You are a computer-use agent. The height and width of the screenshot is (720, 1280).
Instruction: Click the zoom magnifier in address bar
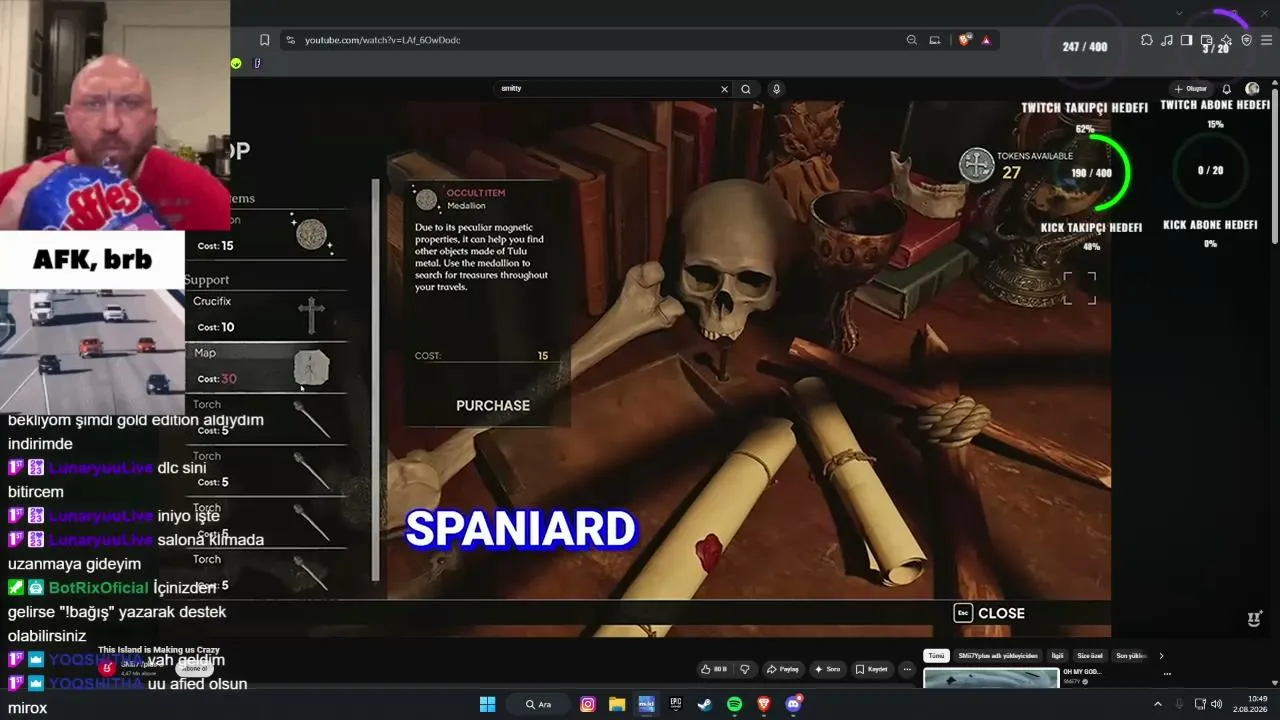pyautogui.click(x=912, y=40)
